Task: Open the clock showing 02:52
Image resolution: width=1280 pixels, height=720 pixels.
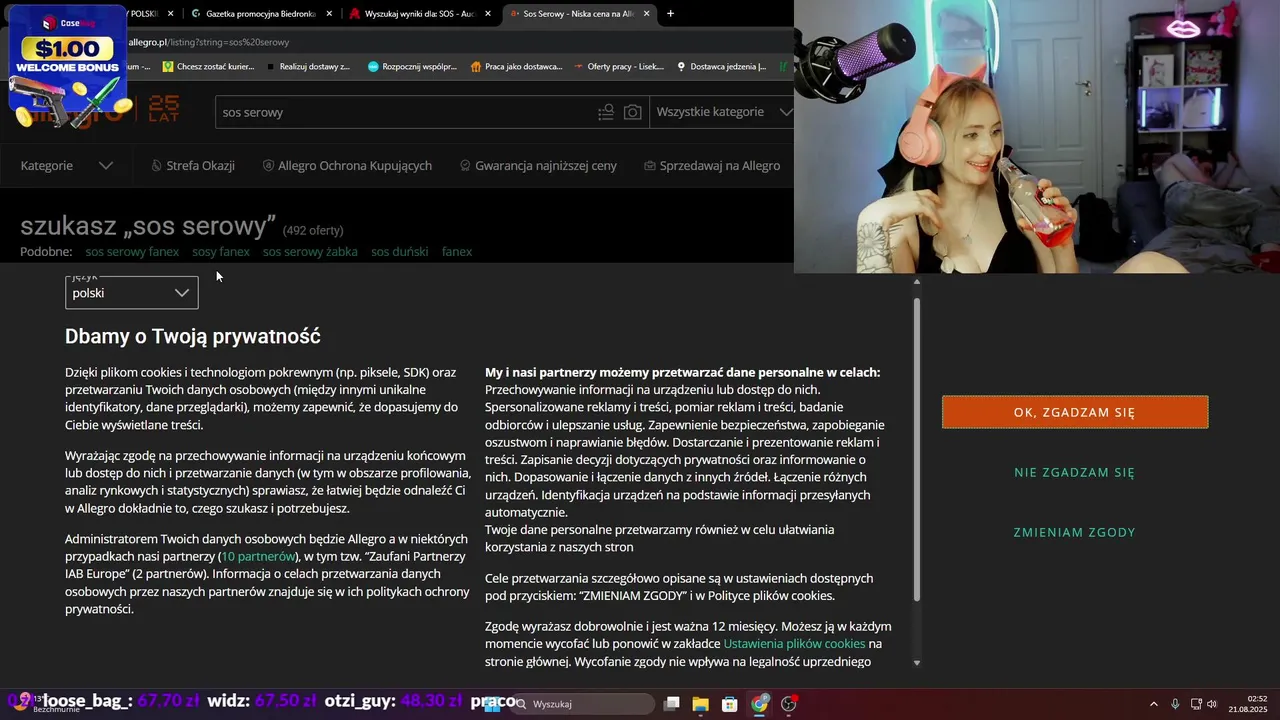Action: [1248, 704]
